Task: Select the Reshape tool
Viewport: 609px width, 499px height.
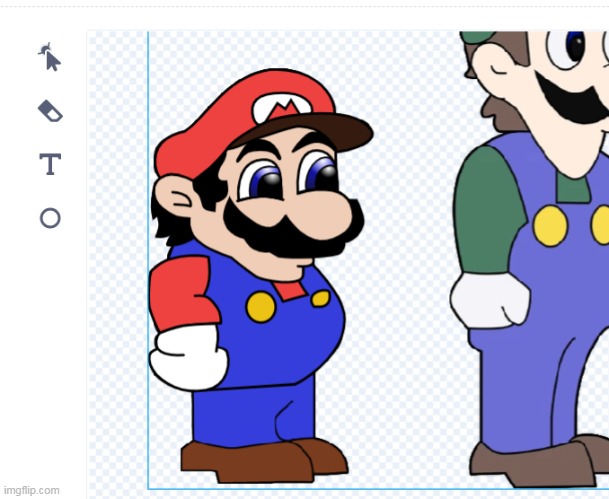Action: click(50, 57)
